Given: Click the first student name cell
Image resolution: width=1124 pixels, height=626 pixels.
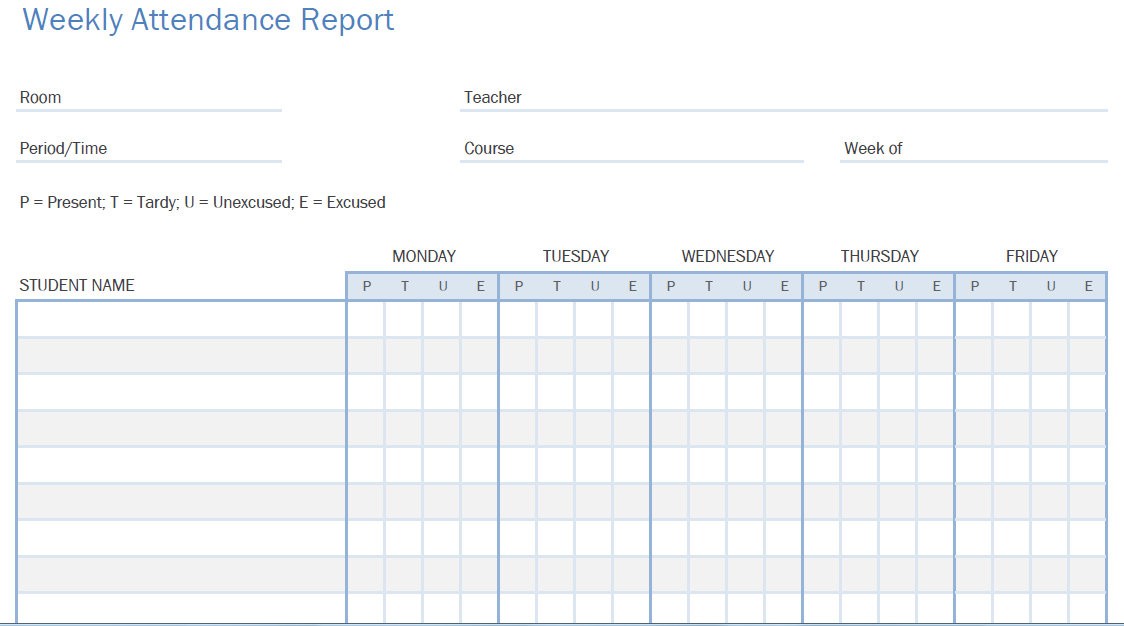Looking at the screenshot, I should (181, 319).
